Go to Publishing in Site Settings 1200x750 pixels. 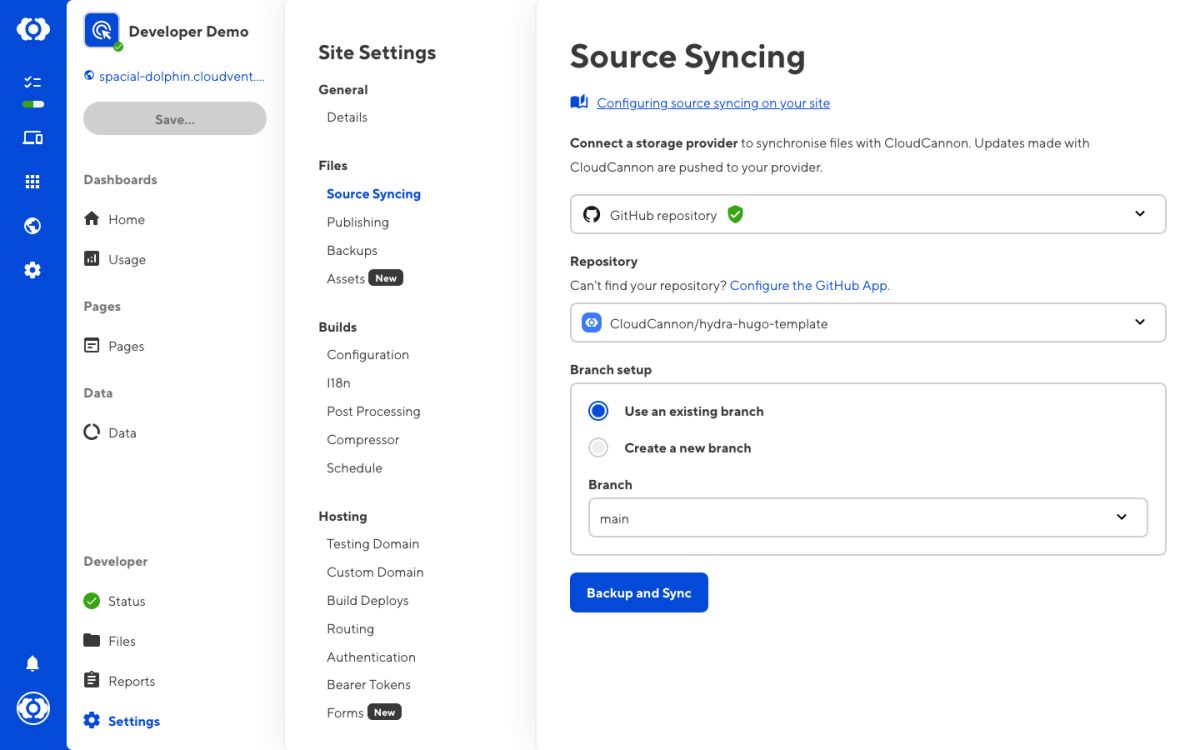tap(357, 222)
